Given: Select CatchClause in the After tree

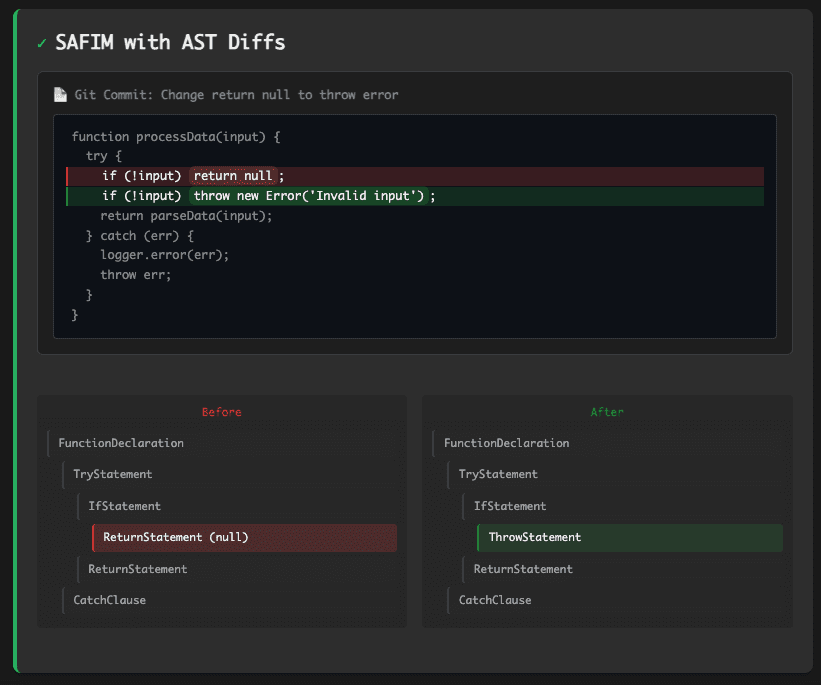Looking at the screenshot, I should pos(495,600).
